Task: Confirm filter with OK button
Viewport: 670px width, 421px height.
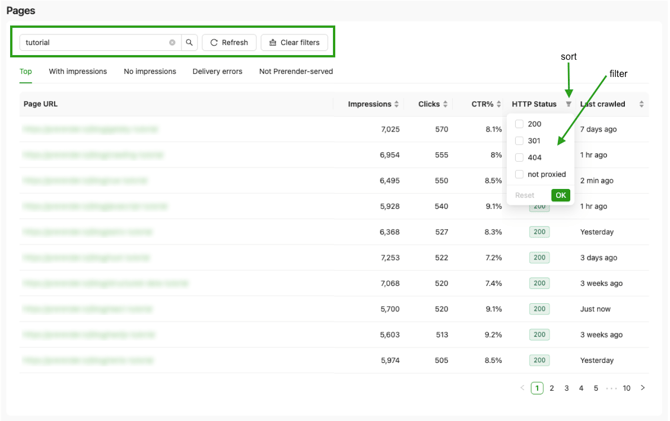Action: (x=561, y=195)
